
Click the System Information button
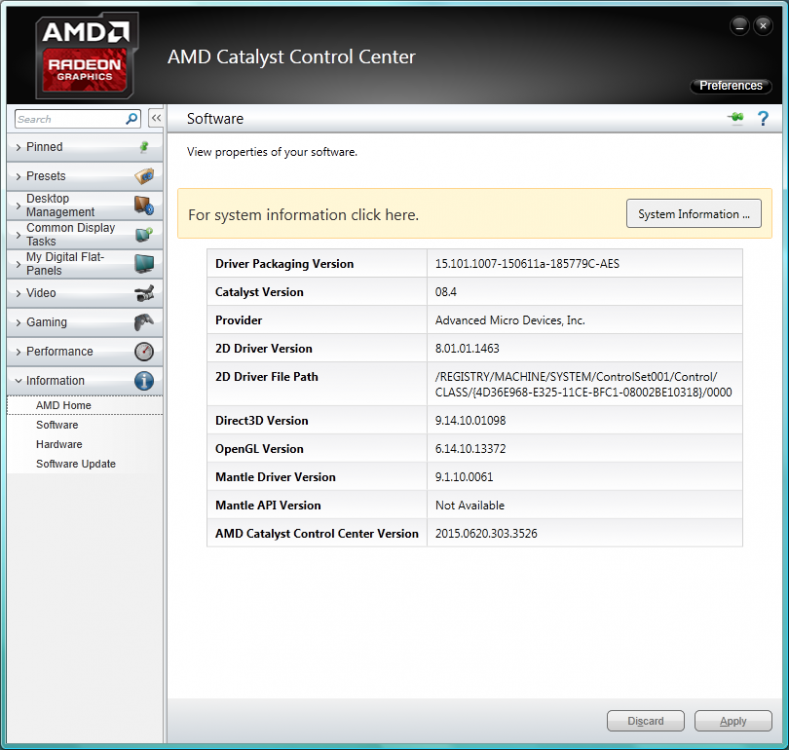coord(693,213)
